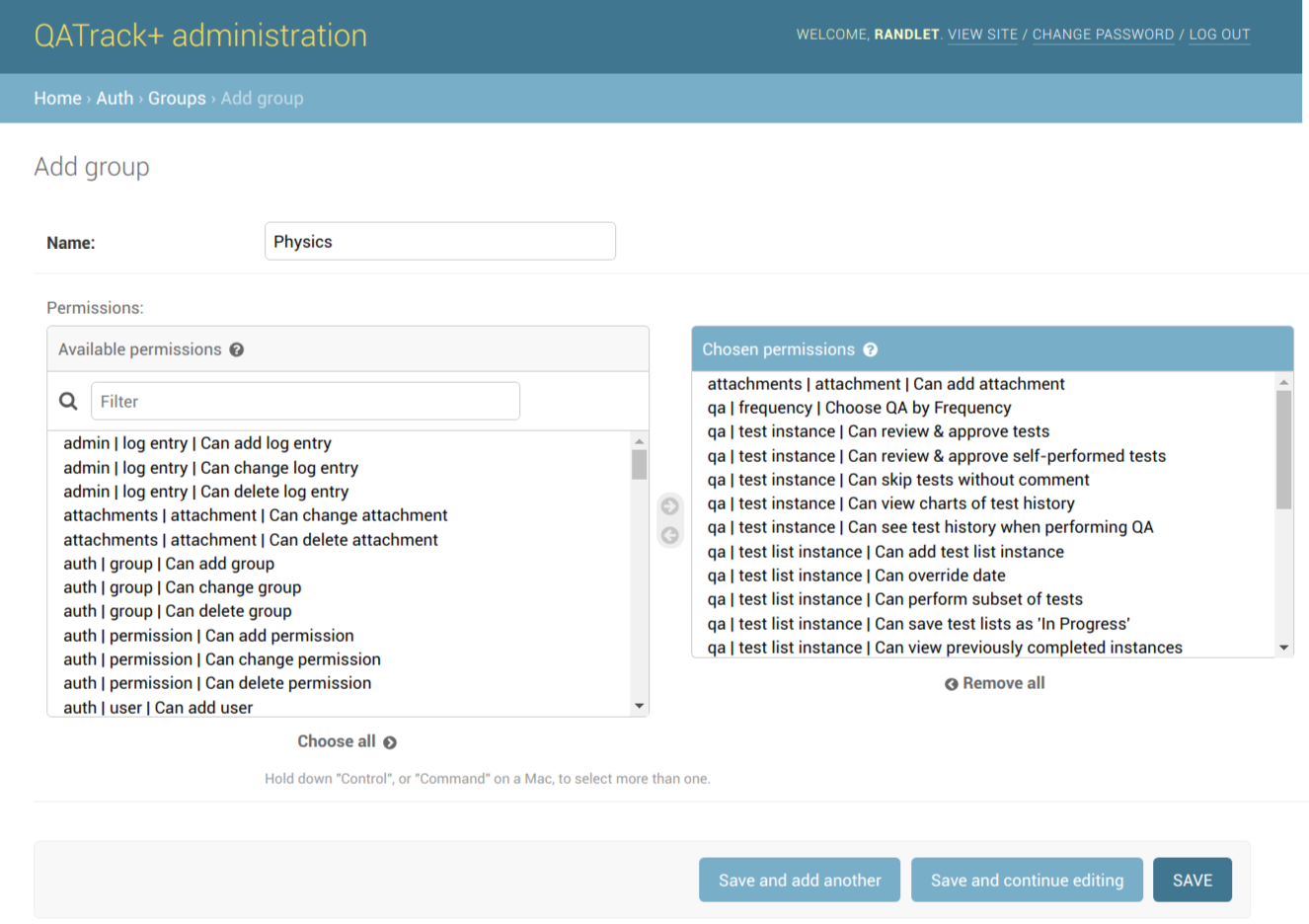Click down arrow of Chosen permissions scrollbar
Screen dimensions: 1309x924
tap(1283, 648)
